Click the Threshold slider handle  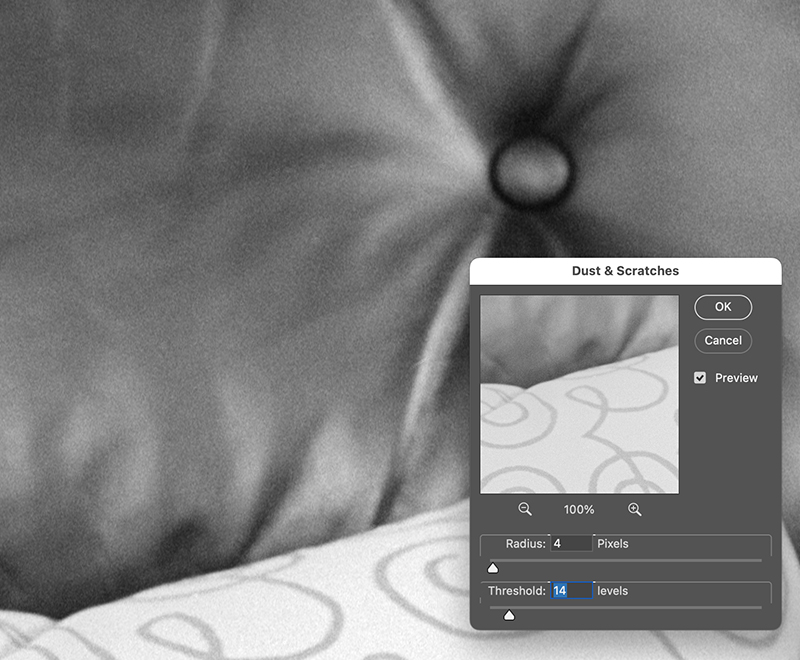tap(509, 614)
